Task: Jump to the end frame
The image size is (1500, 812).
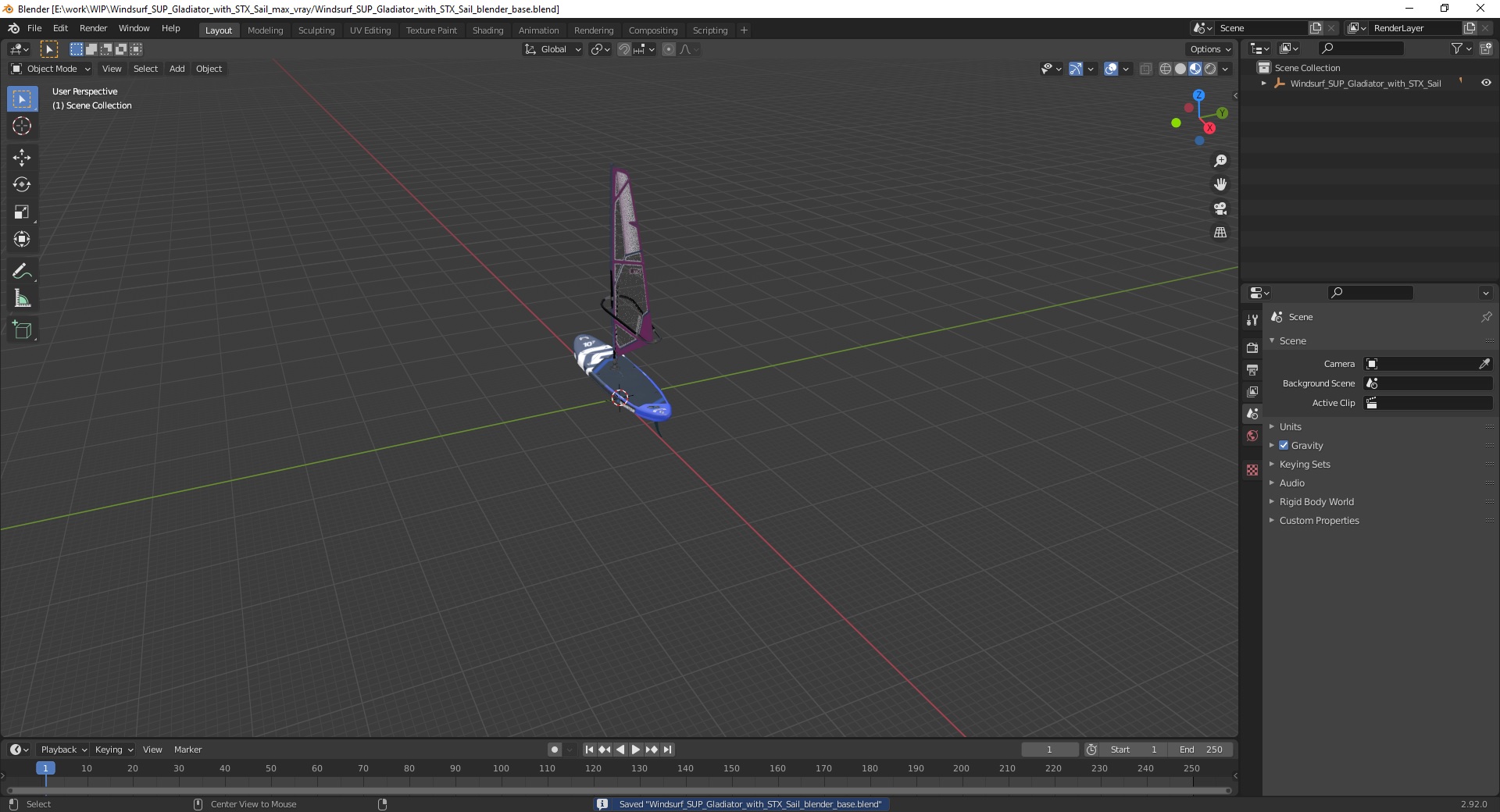Action: tap(667, 750)
